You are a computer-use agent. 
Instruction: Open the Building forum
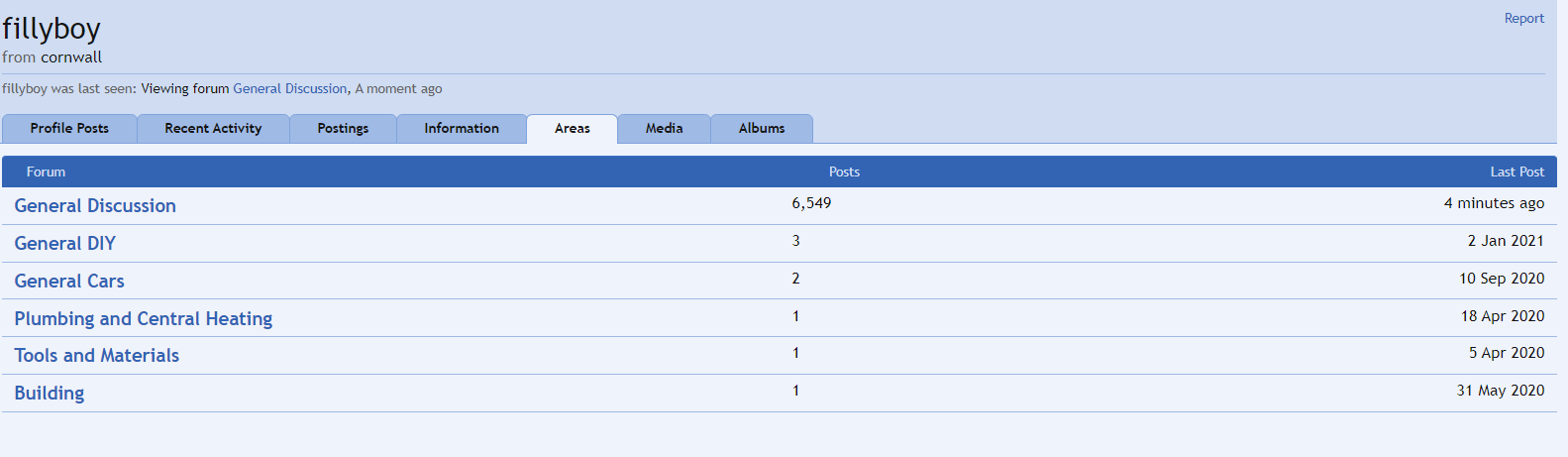49,394
